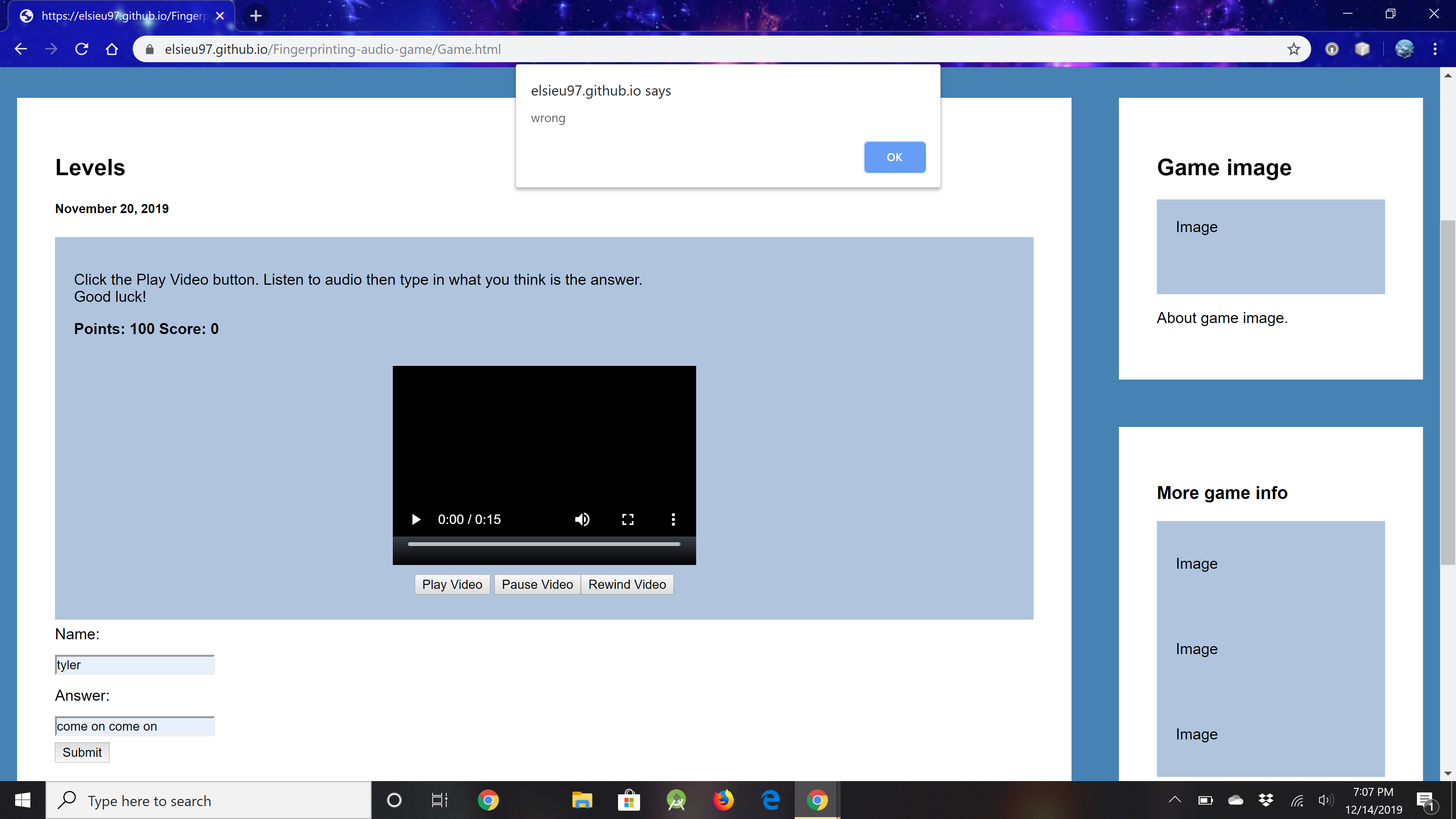Select the Fingerprinting game browser tab
Viewport: 1456px width, 819px height.
(x=121, y=16)
